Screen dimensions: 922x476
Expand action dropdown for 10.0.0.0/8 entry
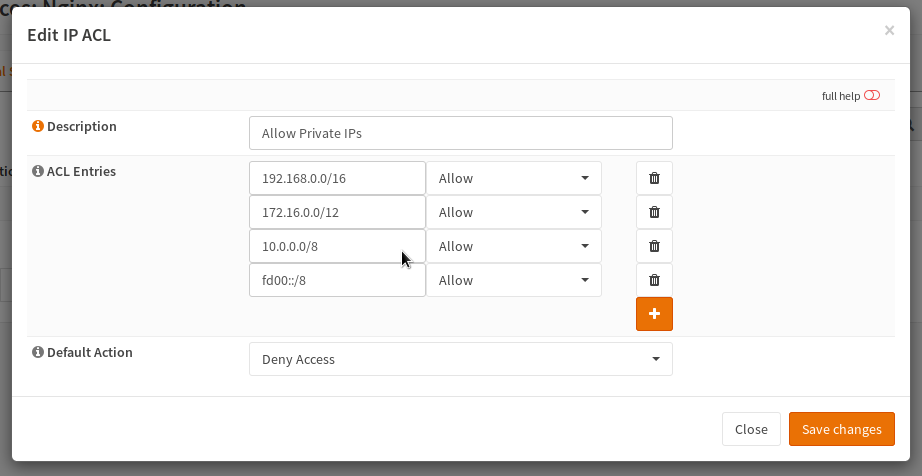tap(514, 246)
